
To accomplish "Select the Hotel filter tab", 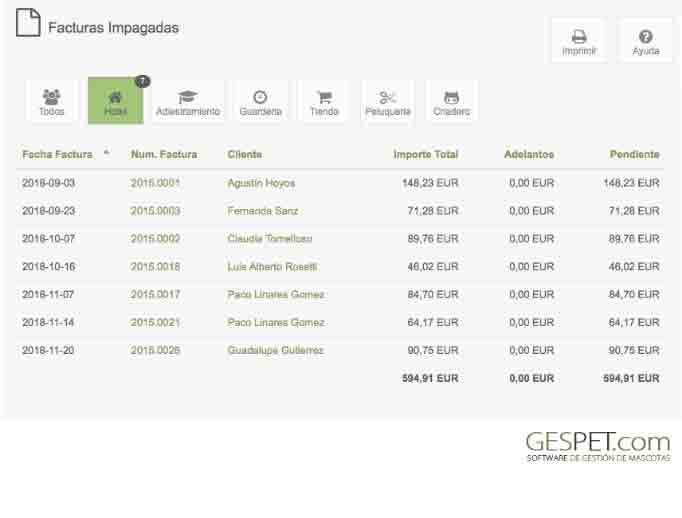I will click(x=115, y=101).
